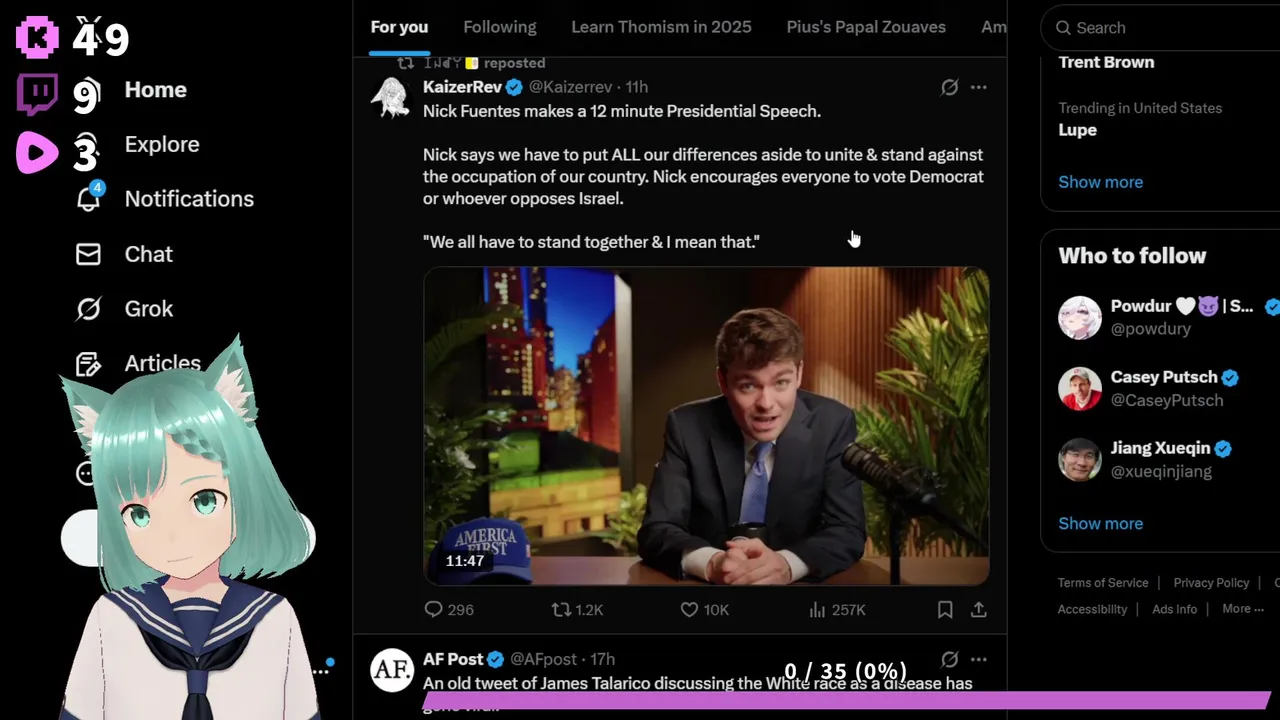Open Casey Putsch avatar
Screen dimensions: 1280x720
coord(1080,389)
